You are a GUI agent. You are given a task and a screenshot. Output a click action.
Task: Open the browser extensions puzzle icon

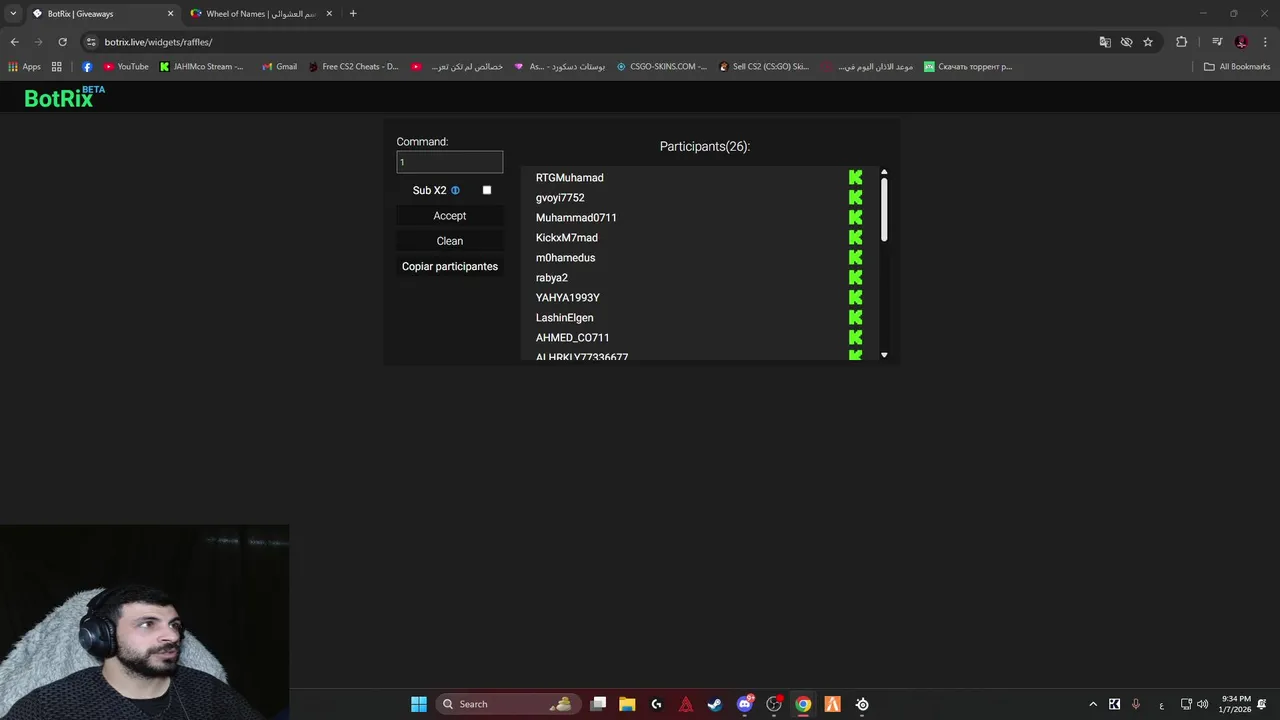[x=1181, y=42]
